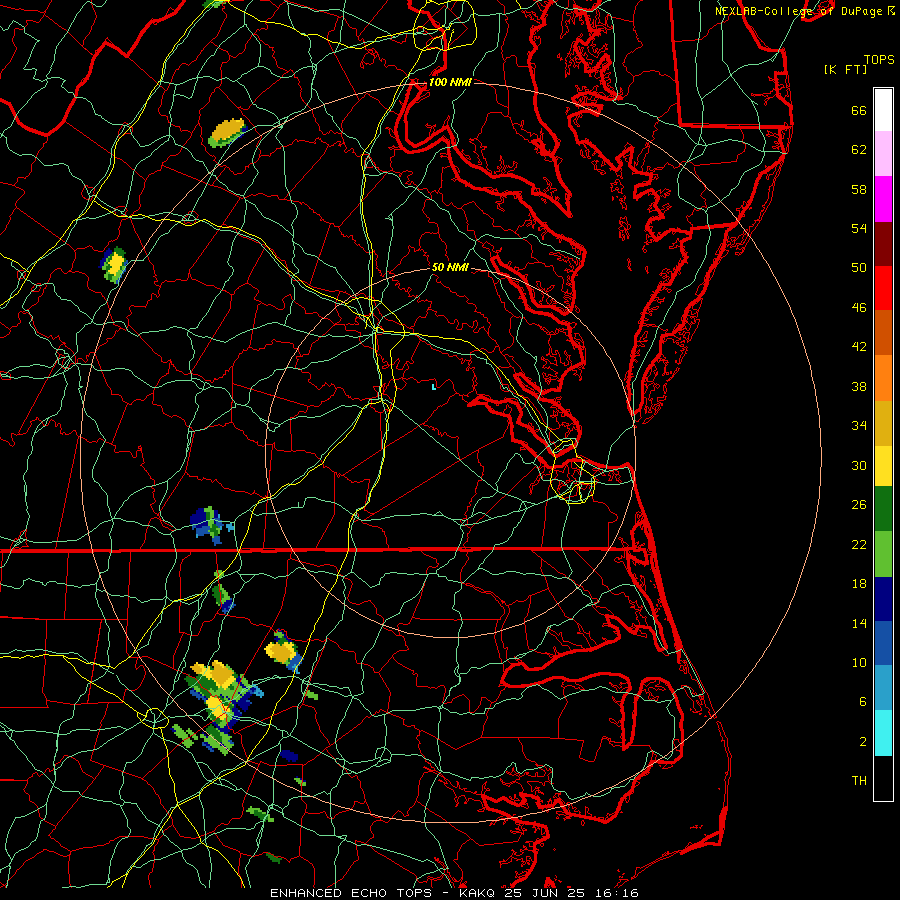Choose the navy blue legend swatch
This screenshot has height=900, width=900.
pos(883,599)
